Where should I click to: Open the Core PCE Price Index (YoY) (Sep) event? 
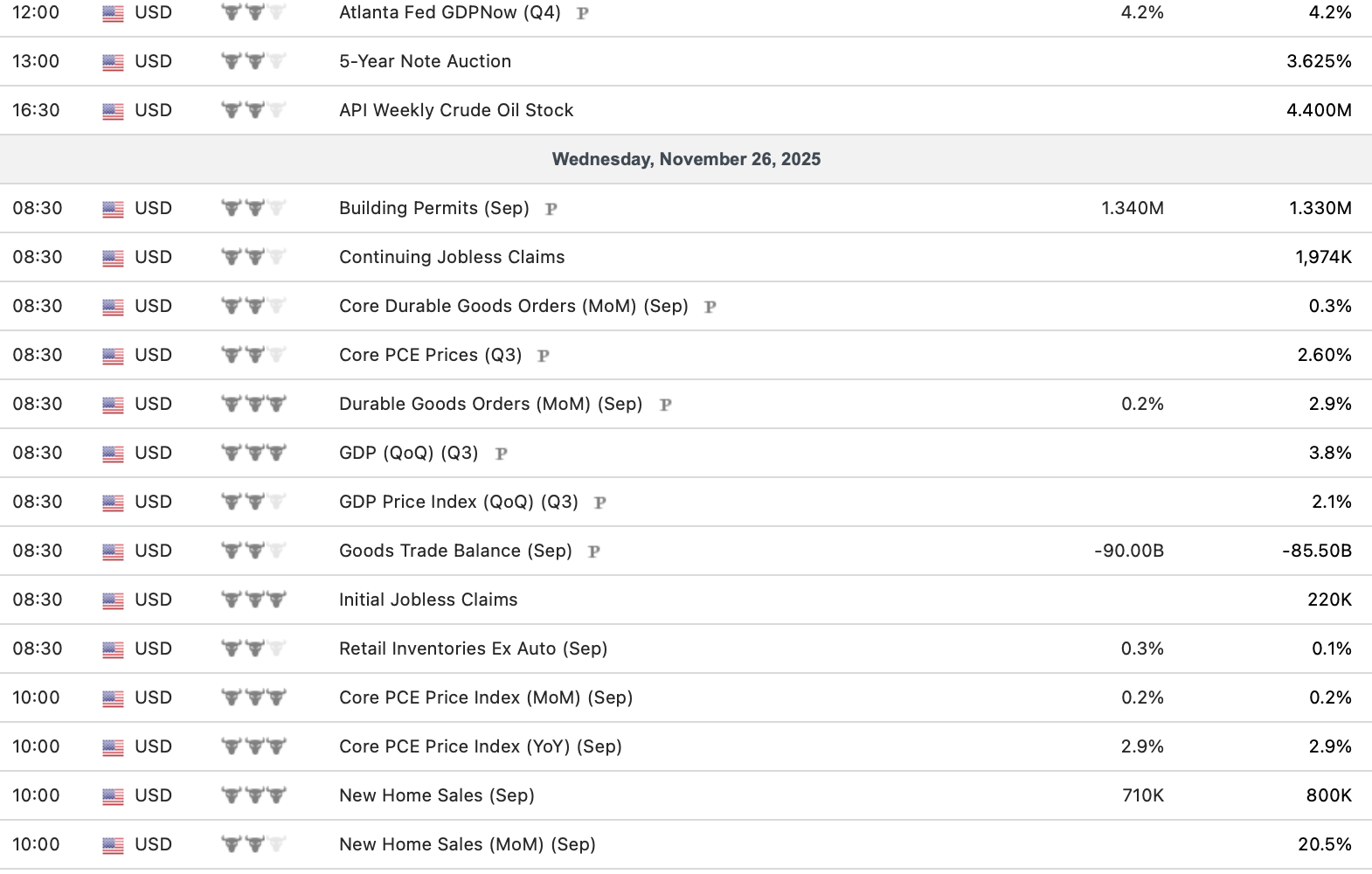480,746
